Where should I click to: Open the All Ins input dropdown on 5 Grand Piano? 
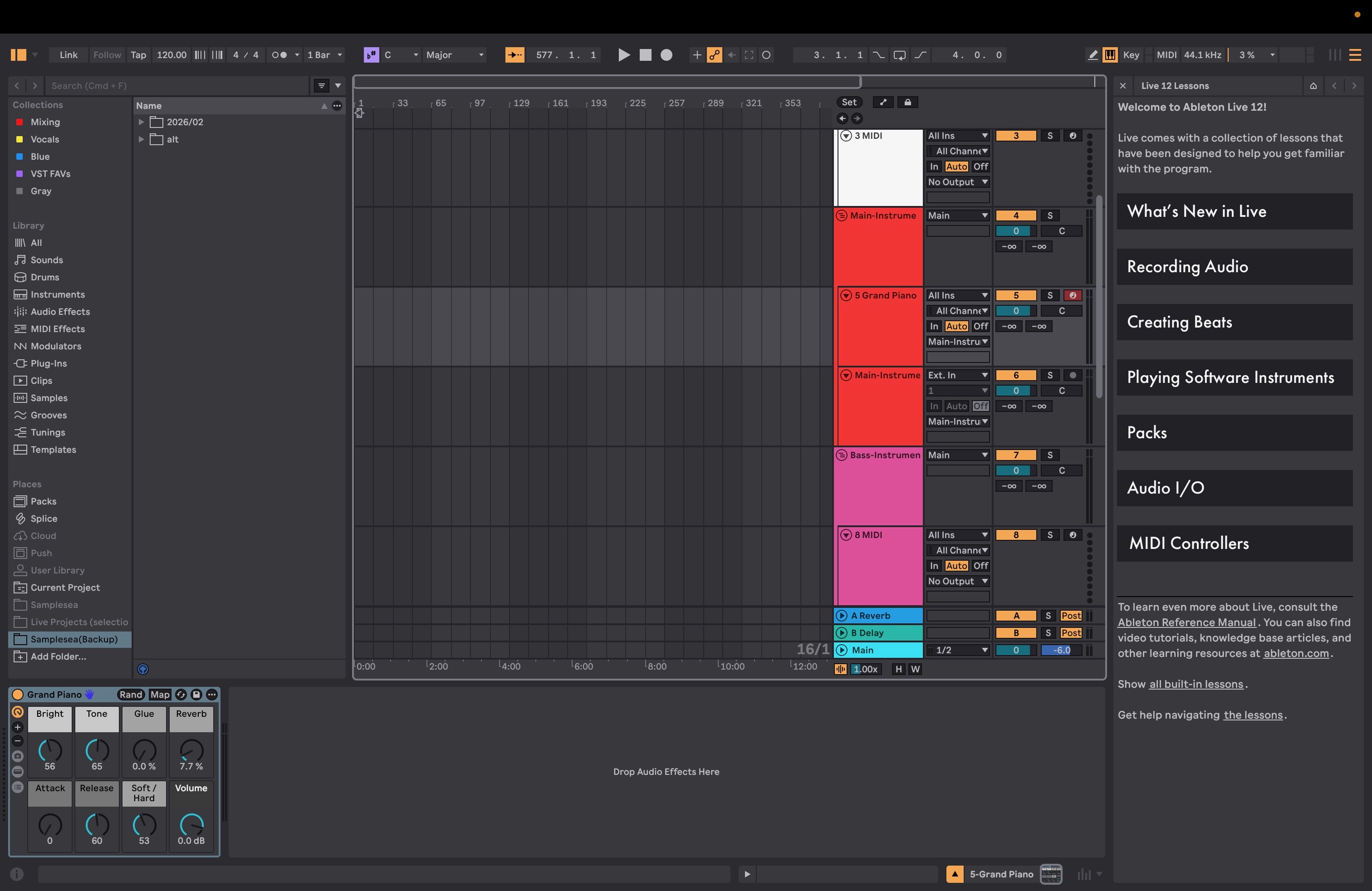coord(957,294)
